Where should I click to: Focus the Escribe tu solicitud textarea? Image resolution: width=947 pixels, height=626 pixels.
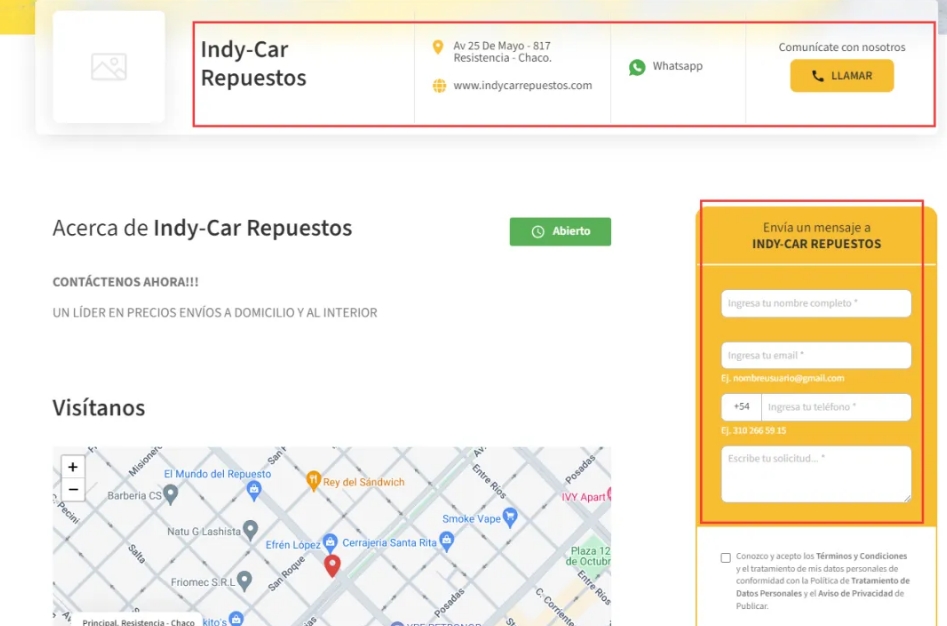(816, 474)
